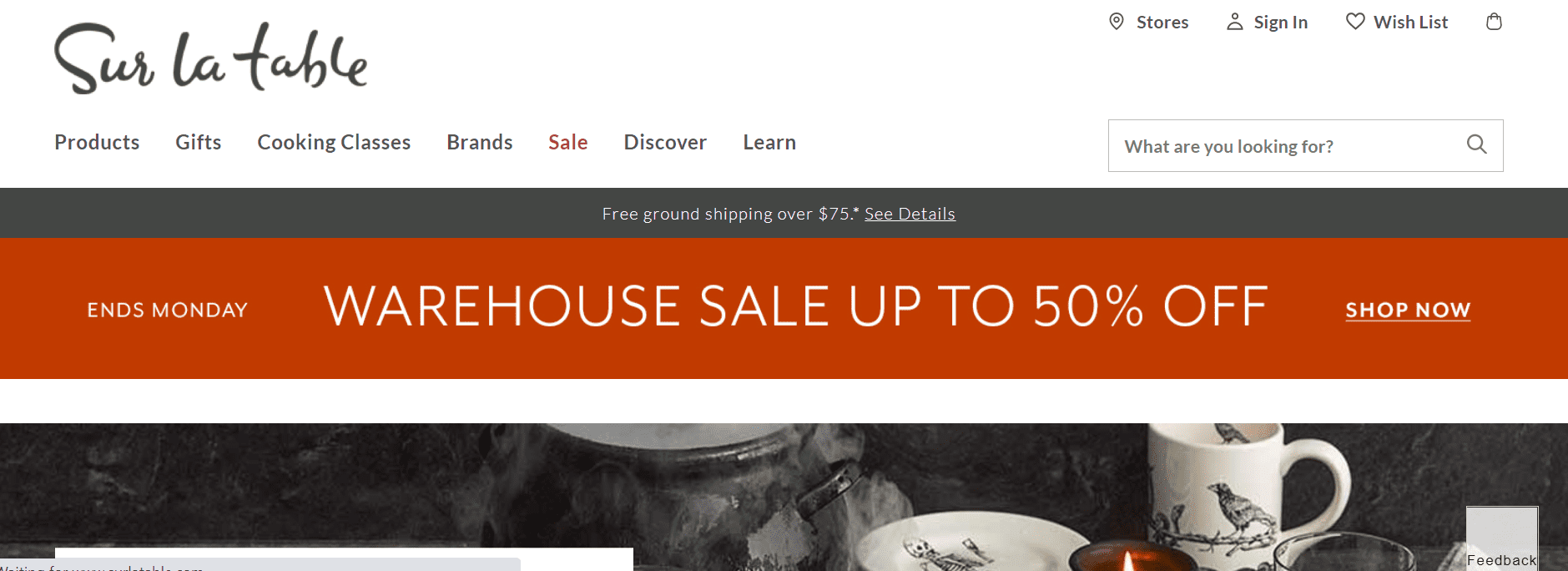Open the Products menu

point(97,142)
